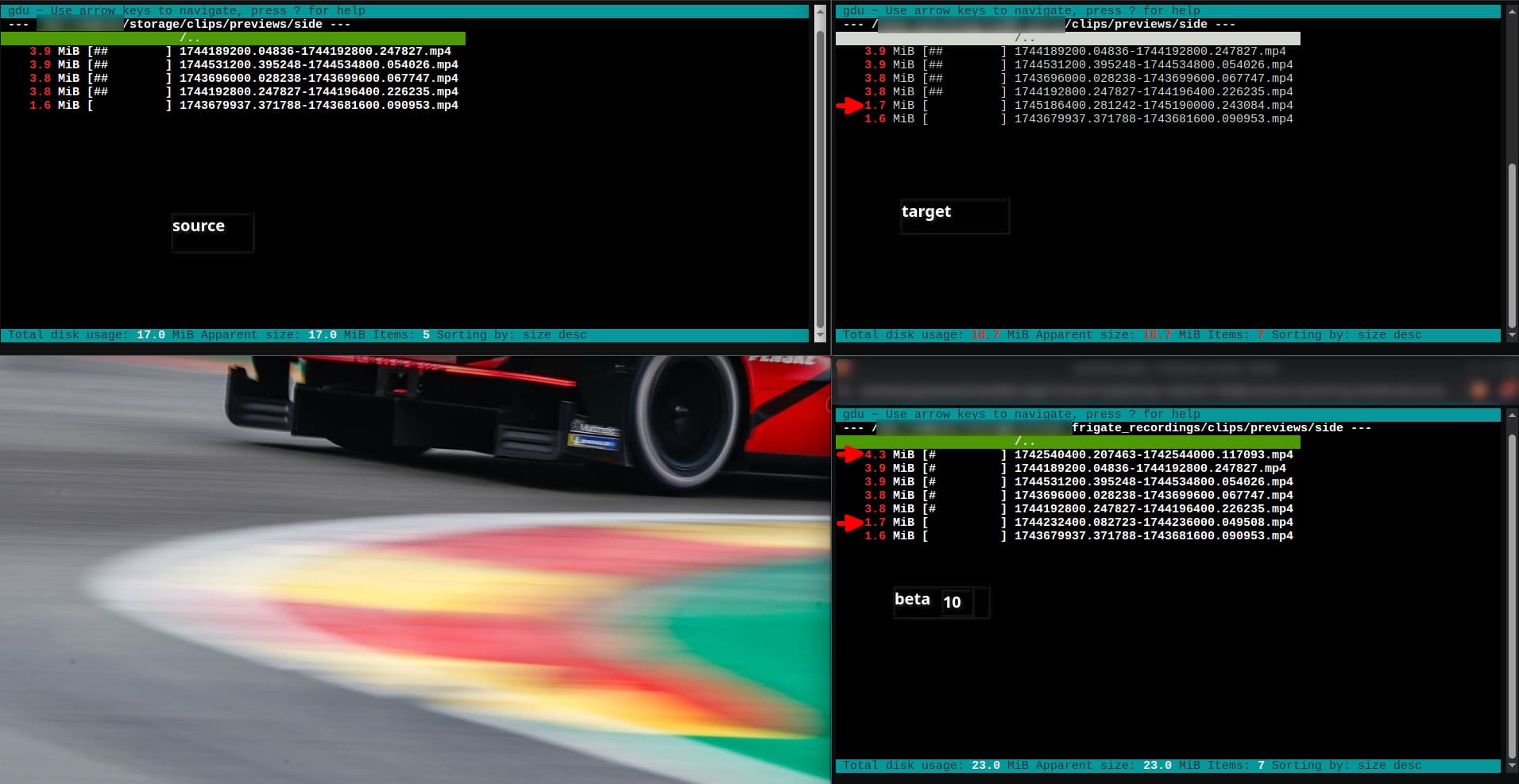Select the /.. row in the frigate_recordings gdu window
Image resolution: width=1519 pixels, height=784 pixels.
point(1068,441)
